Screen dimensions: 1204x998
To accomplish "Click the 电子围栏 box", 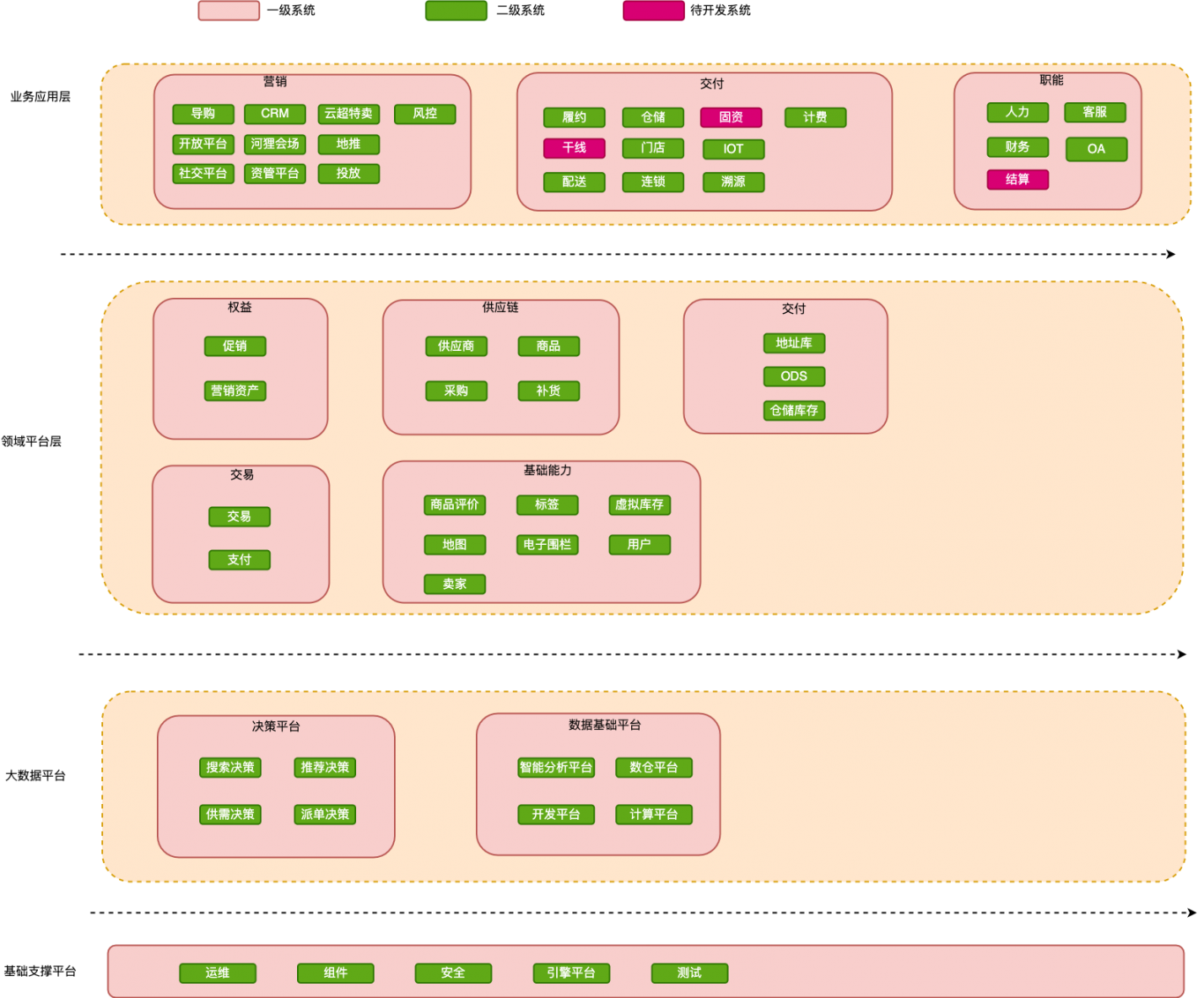I will coord(547,545).
